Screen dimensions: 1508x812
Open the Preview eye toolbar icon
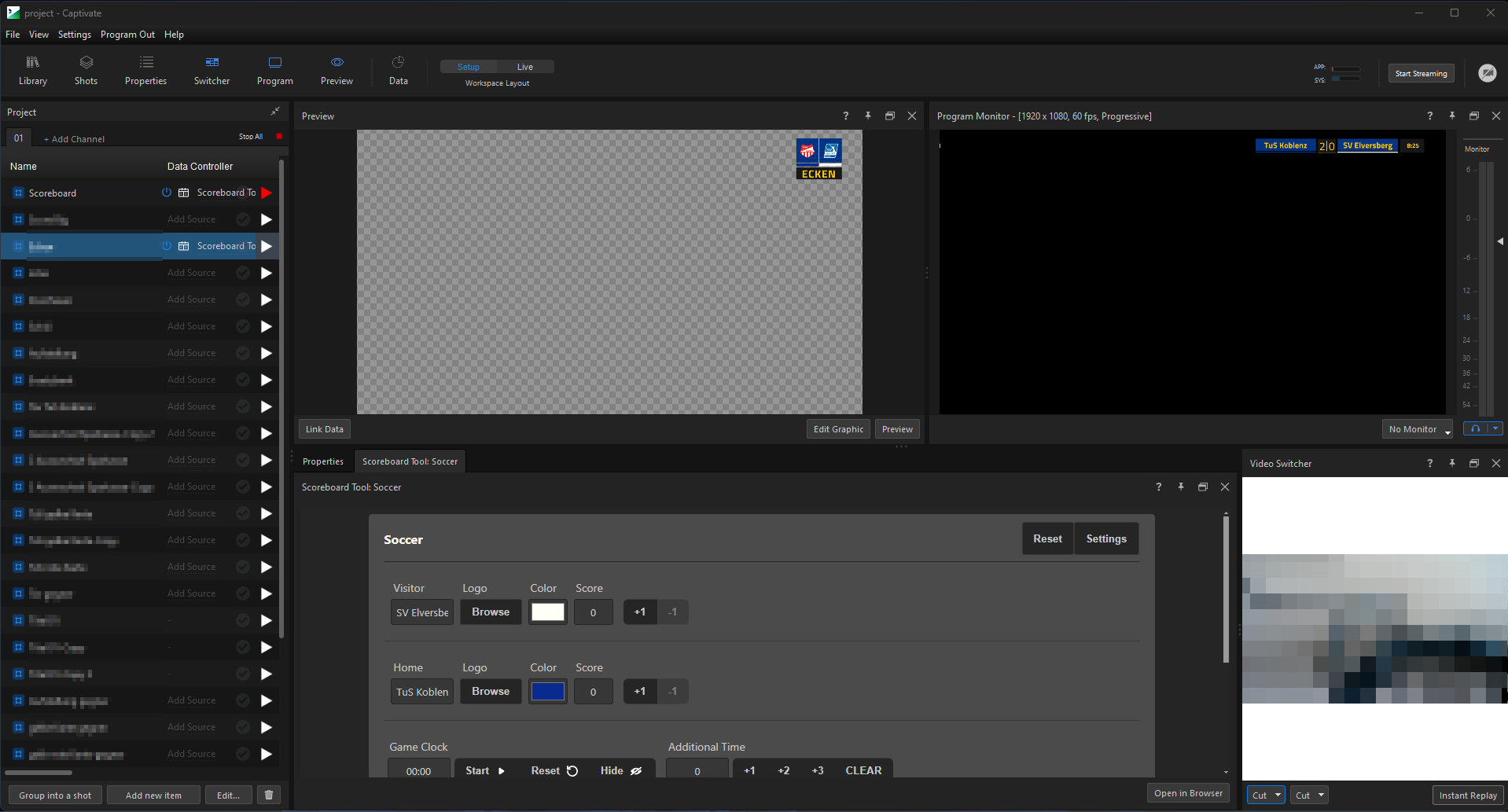pos(337,70)
